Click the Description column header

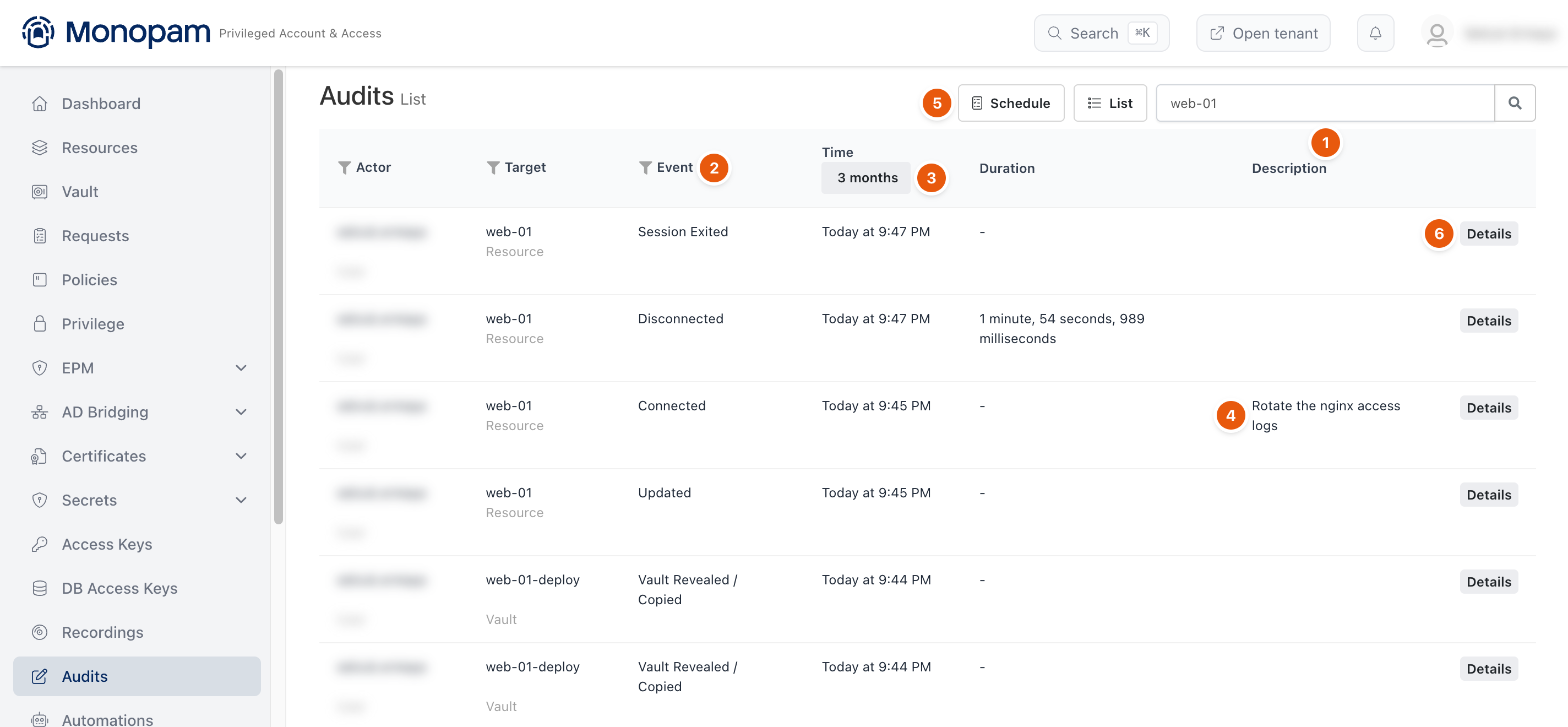pyautogui.click(x=1289, y=168)
